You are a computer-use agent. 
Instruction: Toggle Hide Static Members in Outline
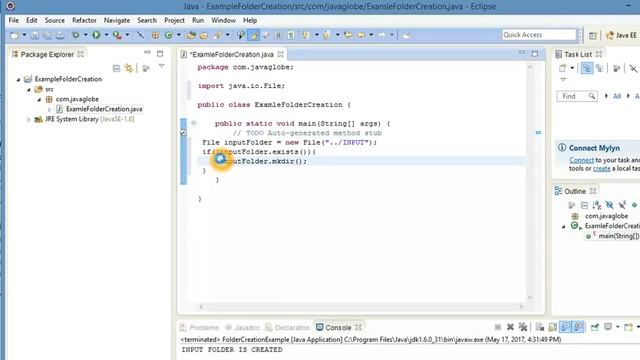622,205
